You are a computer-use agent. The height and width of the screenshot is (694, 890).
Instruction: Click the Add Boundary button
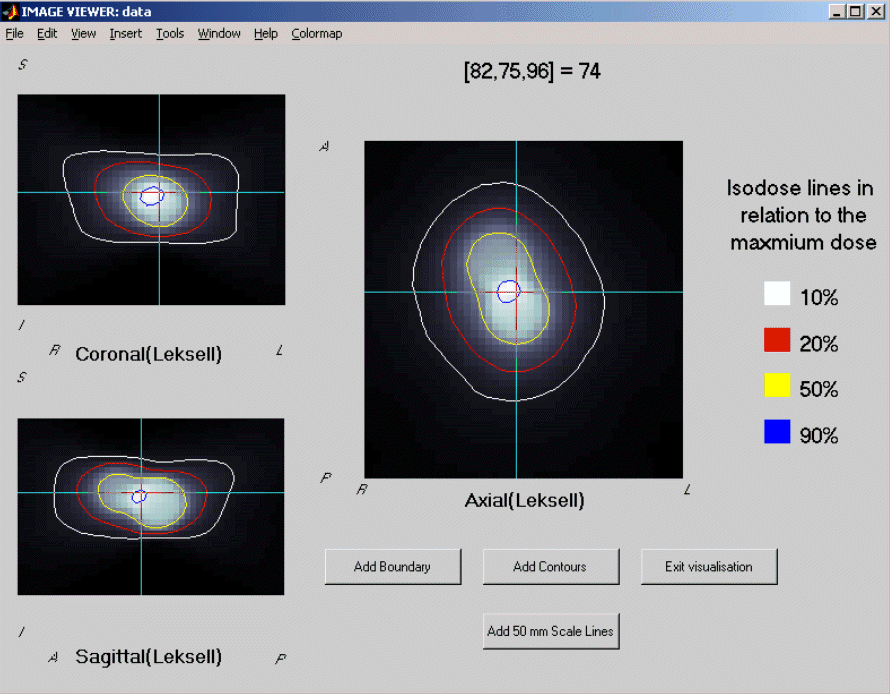tap(392, 566)
